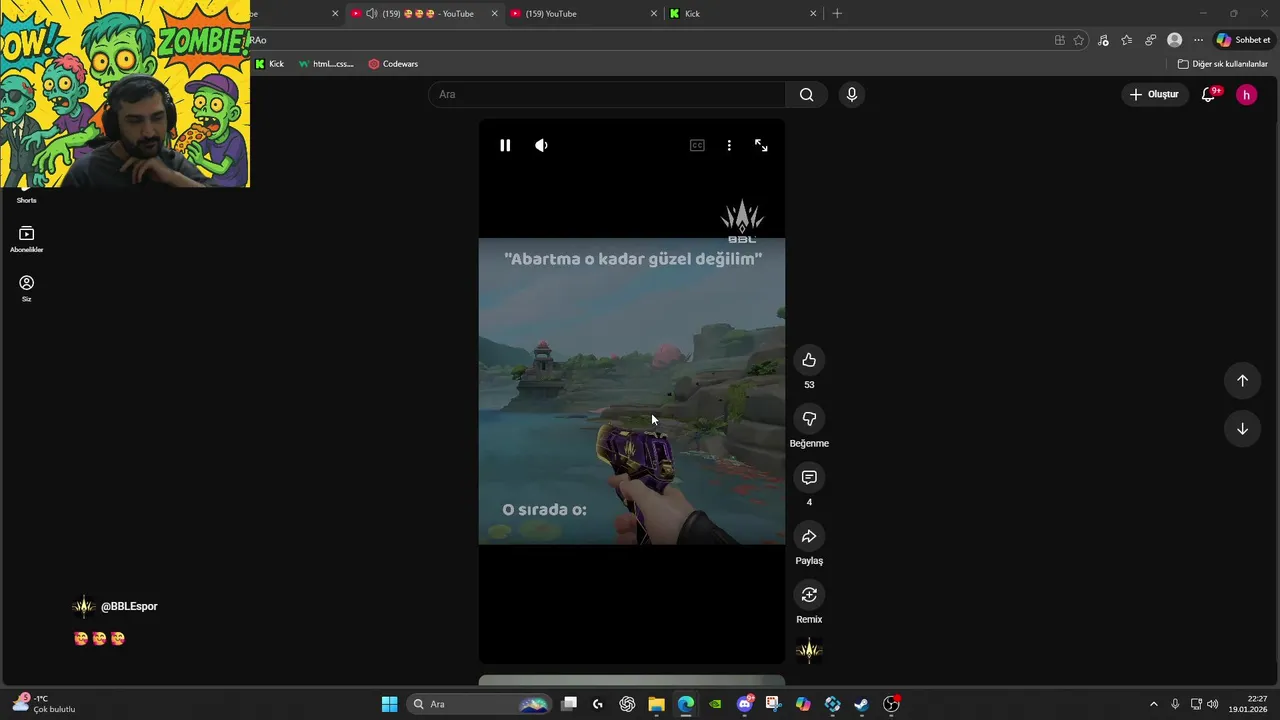The width and height of the screenshot is (1280, 720).
Task: Open the Edge toolbar icon with chat bubbles
Action: click(1151, 40)
